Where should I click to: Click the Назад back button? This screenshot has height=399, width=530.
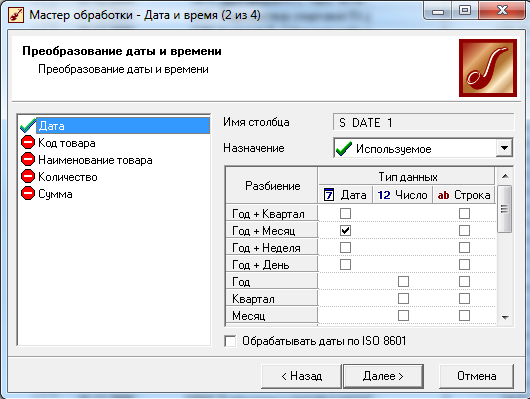click(x=301, y=376)
